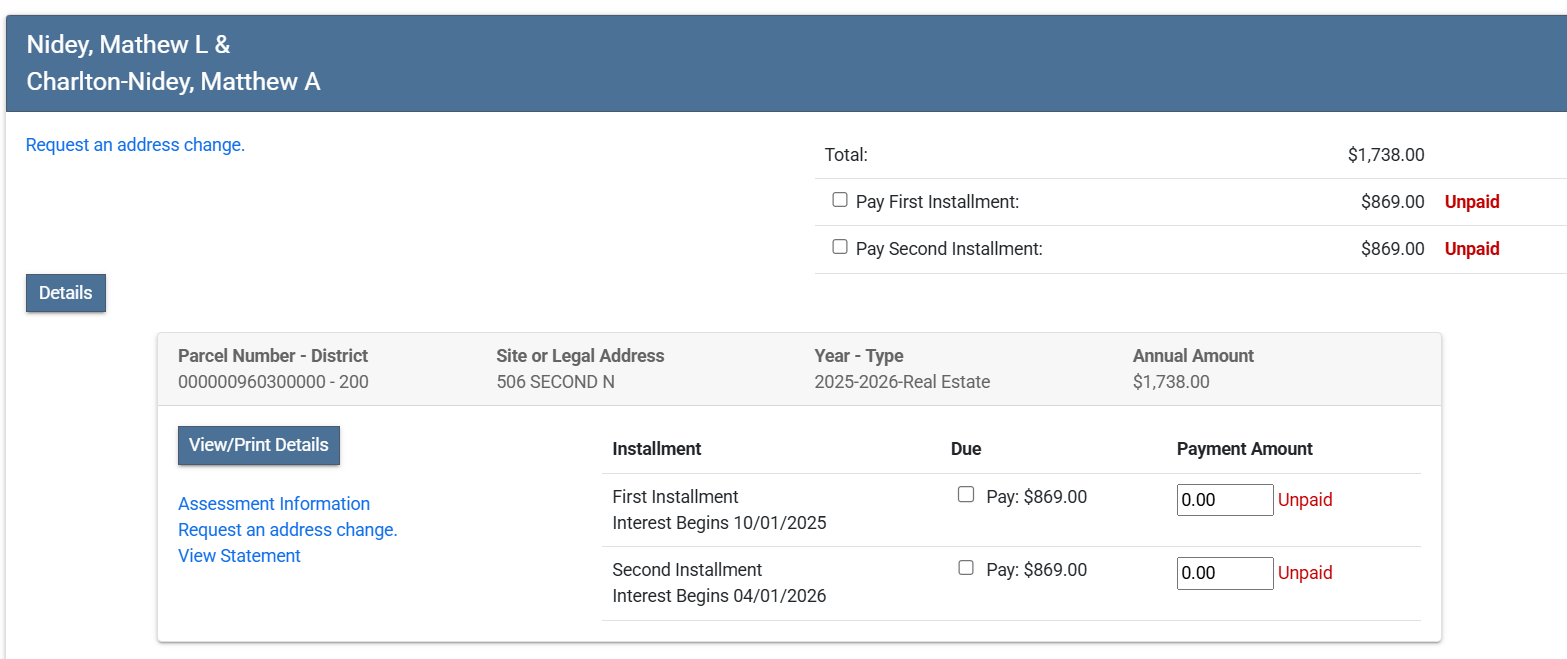The height and width of the screenshot is (659, 1567).
Task: Click the Total $1,738.00 amount in summary
Action: pyautogui.click(x=1385, y=155)
